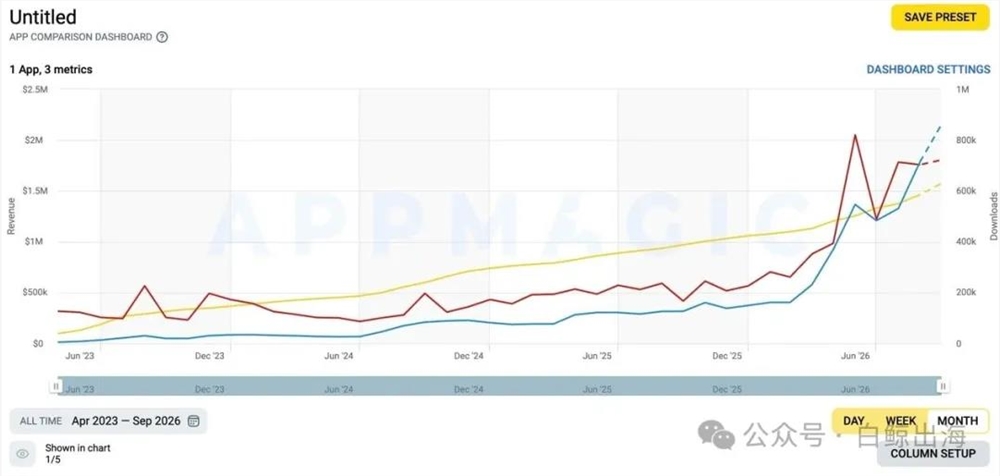Image resolution: width=1000 pixels, height=476 pixels.
Task: Open the COLUMN SETUP panel
Action: coord(932,453)
